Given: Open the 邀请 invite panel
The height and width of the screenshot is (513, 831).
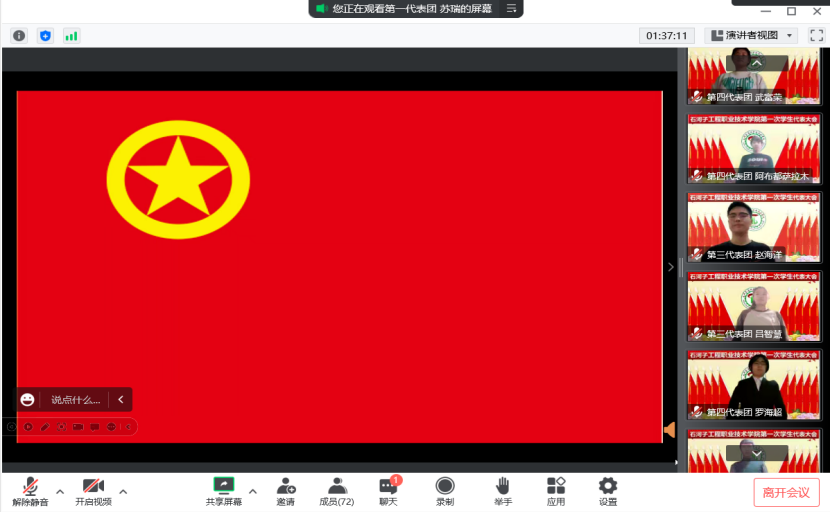Looking at the screenshot, I should (x=286, y=491).
